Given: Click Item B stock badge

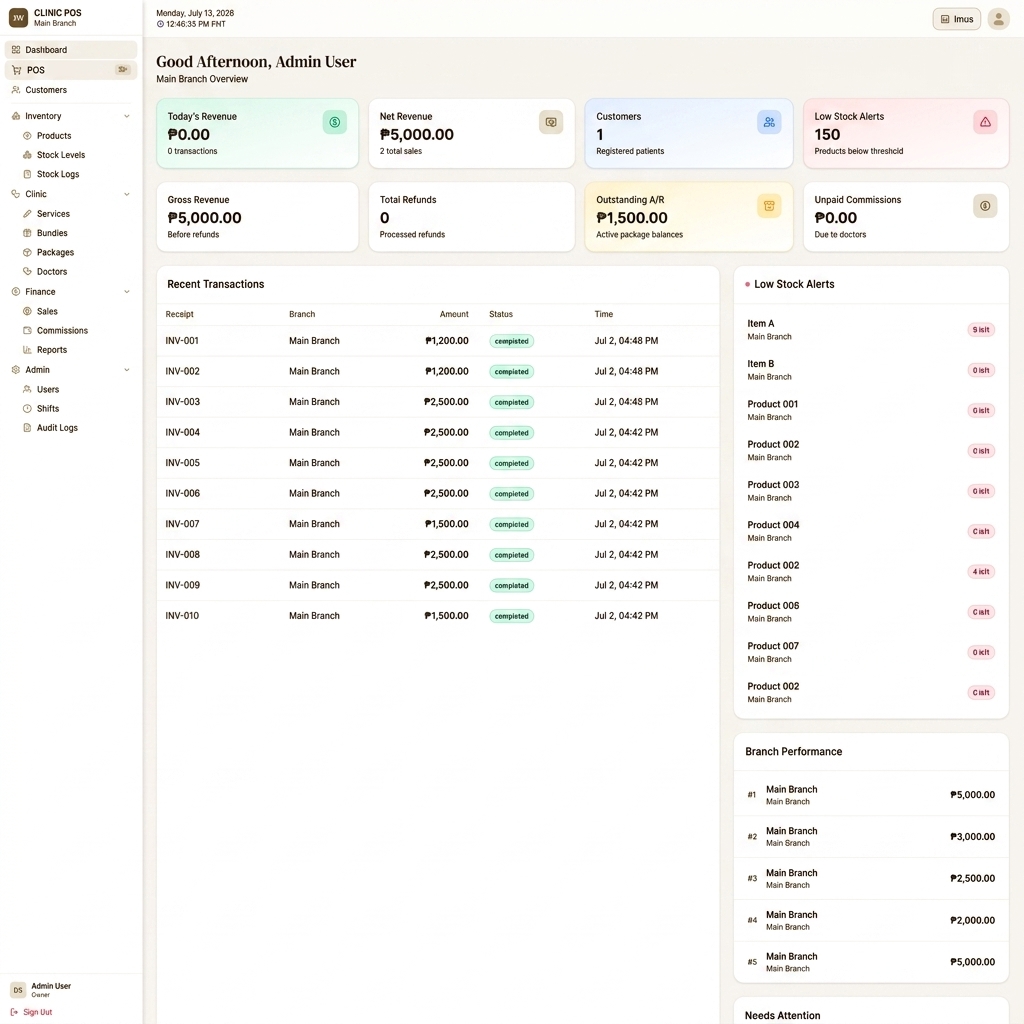Looking at the screenshot, I should 981,370.
